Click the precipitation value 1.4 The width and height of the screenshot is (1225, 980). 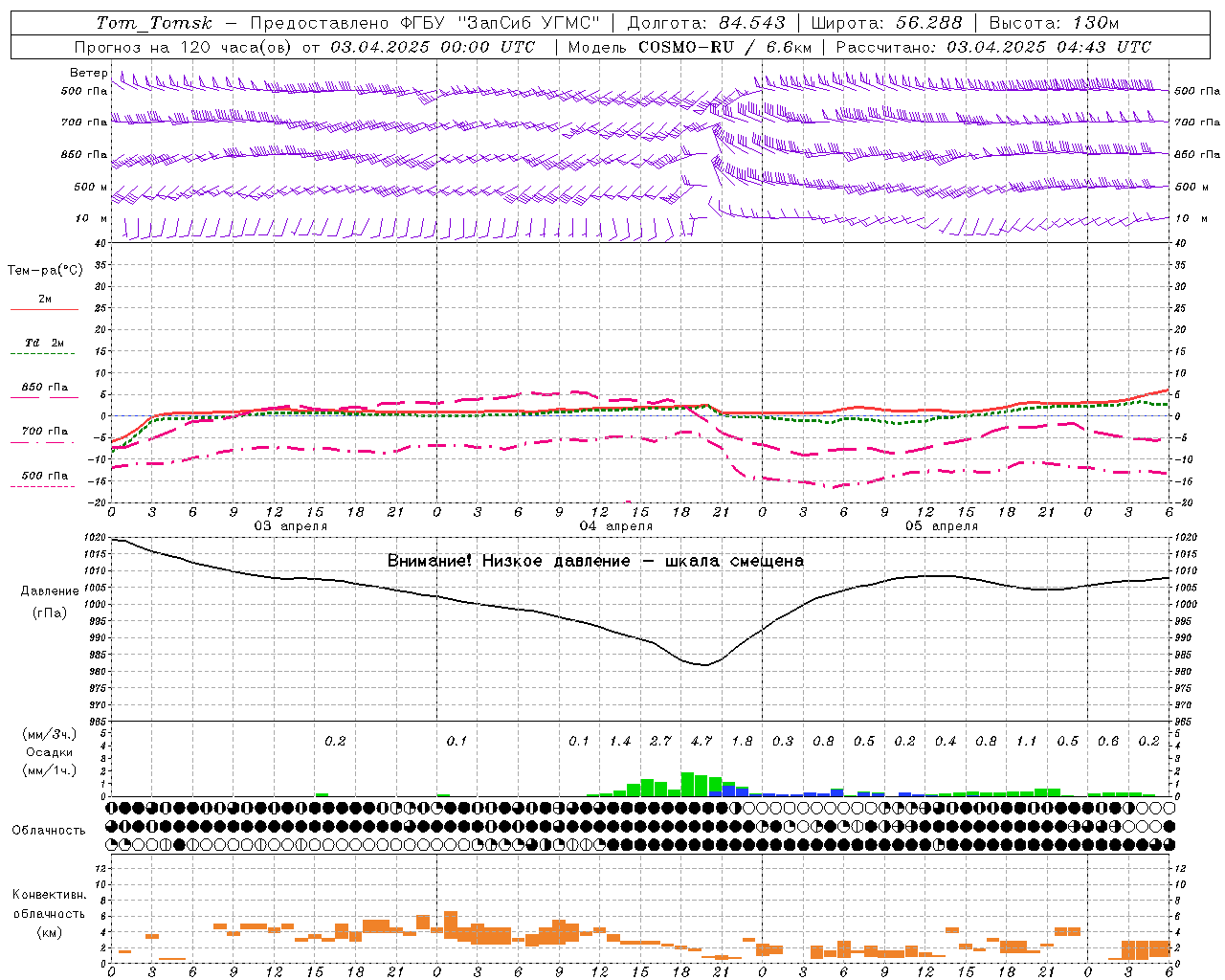coord(619,741)
